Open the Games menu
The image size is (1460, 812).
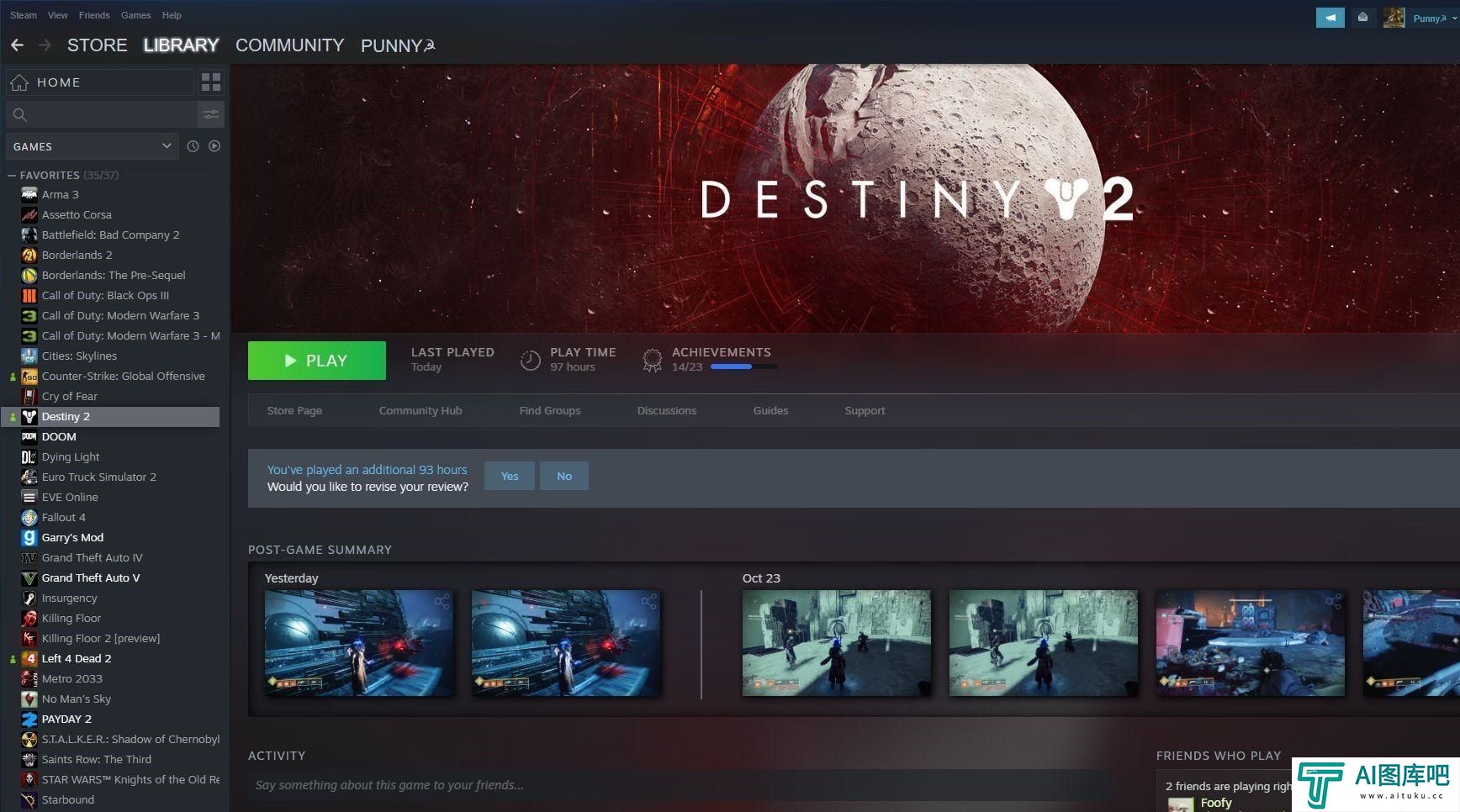pos(135,15)
